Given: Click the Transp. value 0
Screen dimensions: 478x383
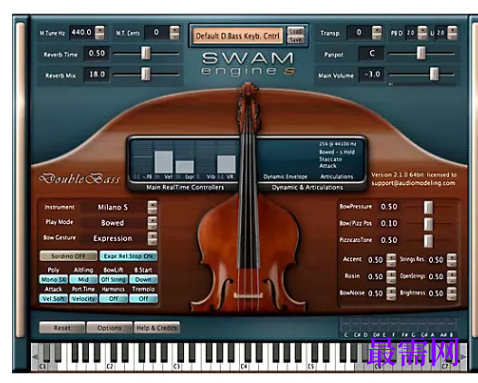Looking at the screenshot, I should pyautogui.click(x=359, y=32).
